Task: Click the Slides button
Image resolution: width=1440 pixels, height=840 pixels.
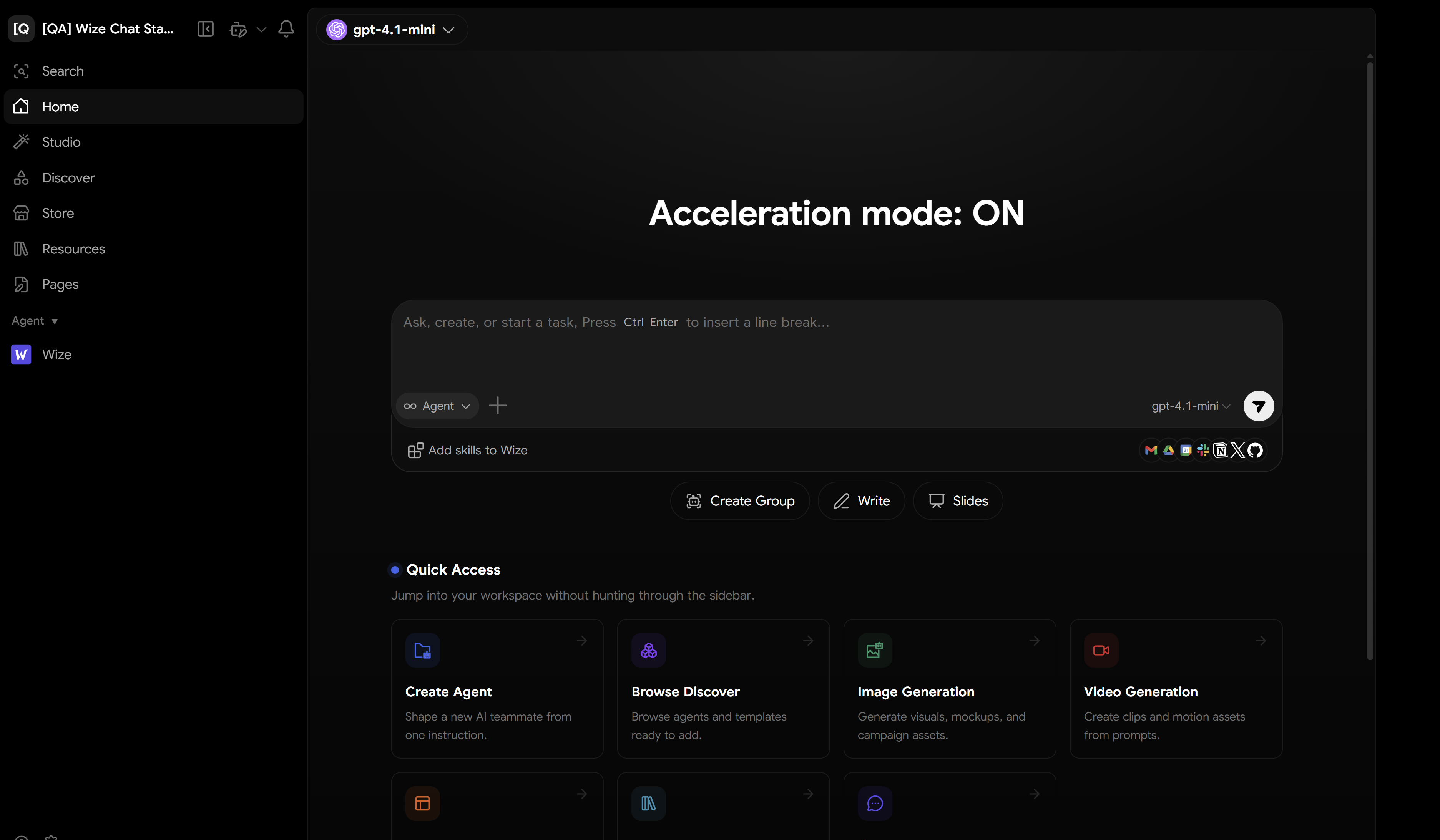Action: click(x=958, y=501)
